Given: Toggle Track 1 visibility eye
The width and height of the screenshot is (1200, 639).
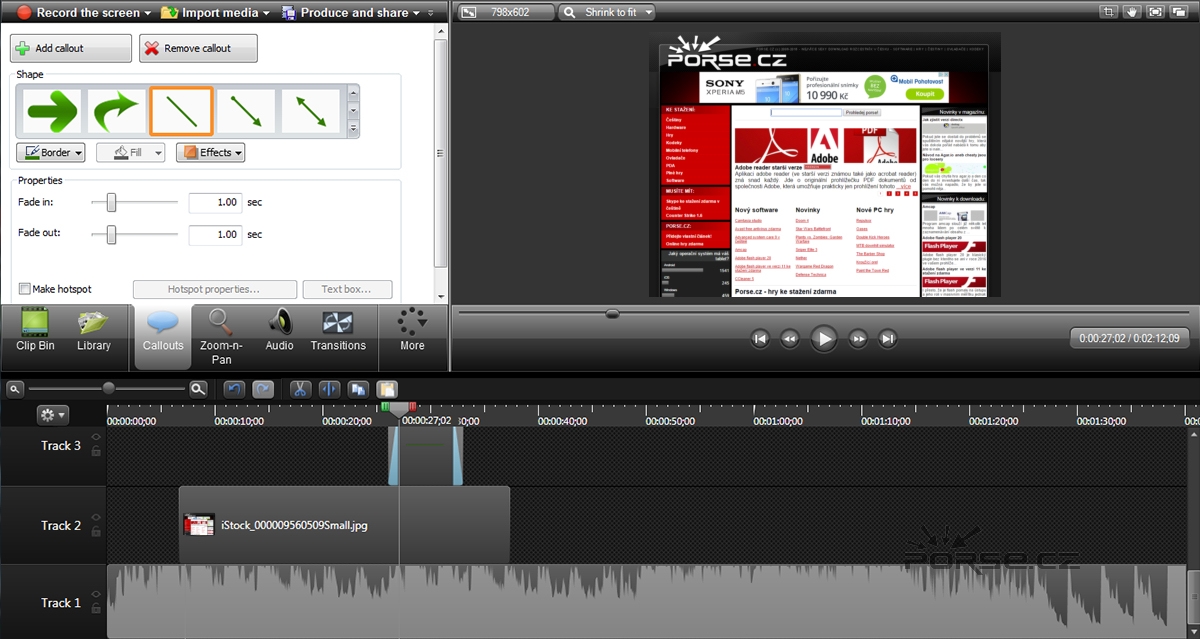Looking at the screenshot, I should (x=96, y=594).
